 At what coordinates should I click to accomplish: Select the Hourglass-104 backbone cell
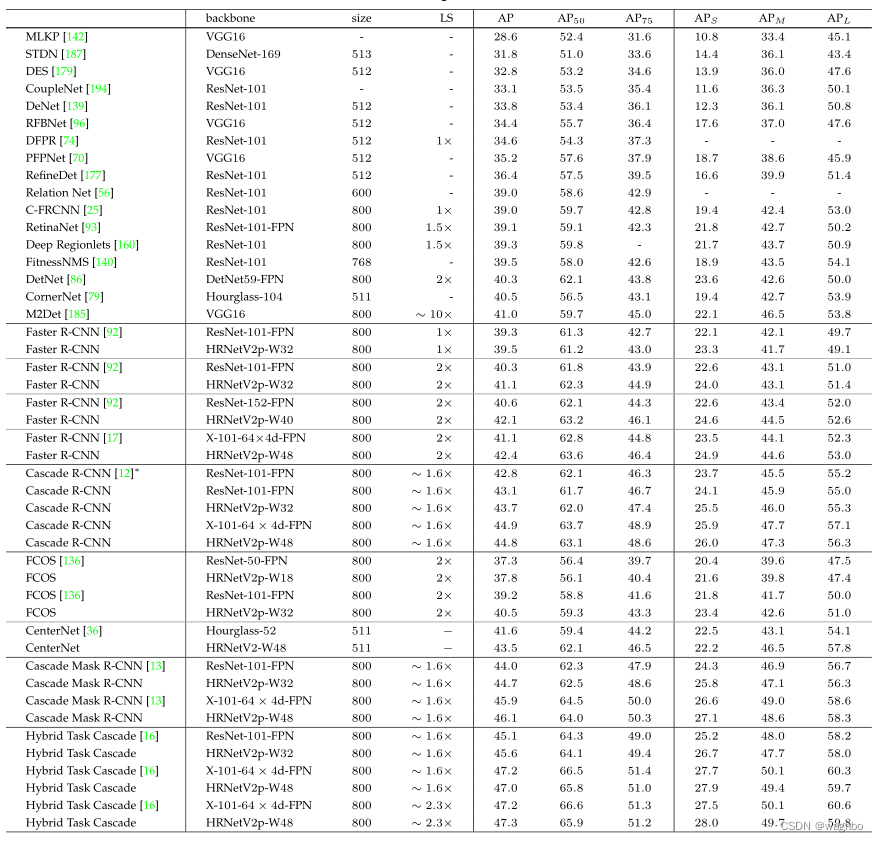point(244,297)
